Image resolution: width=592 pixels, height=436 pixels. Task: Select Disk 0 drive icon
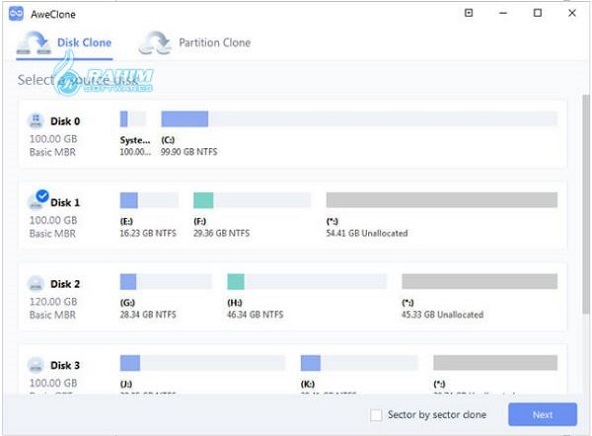point(35,121)
